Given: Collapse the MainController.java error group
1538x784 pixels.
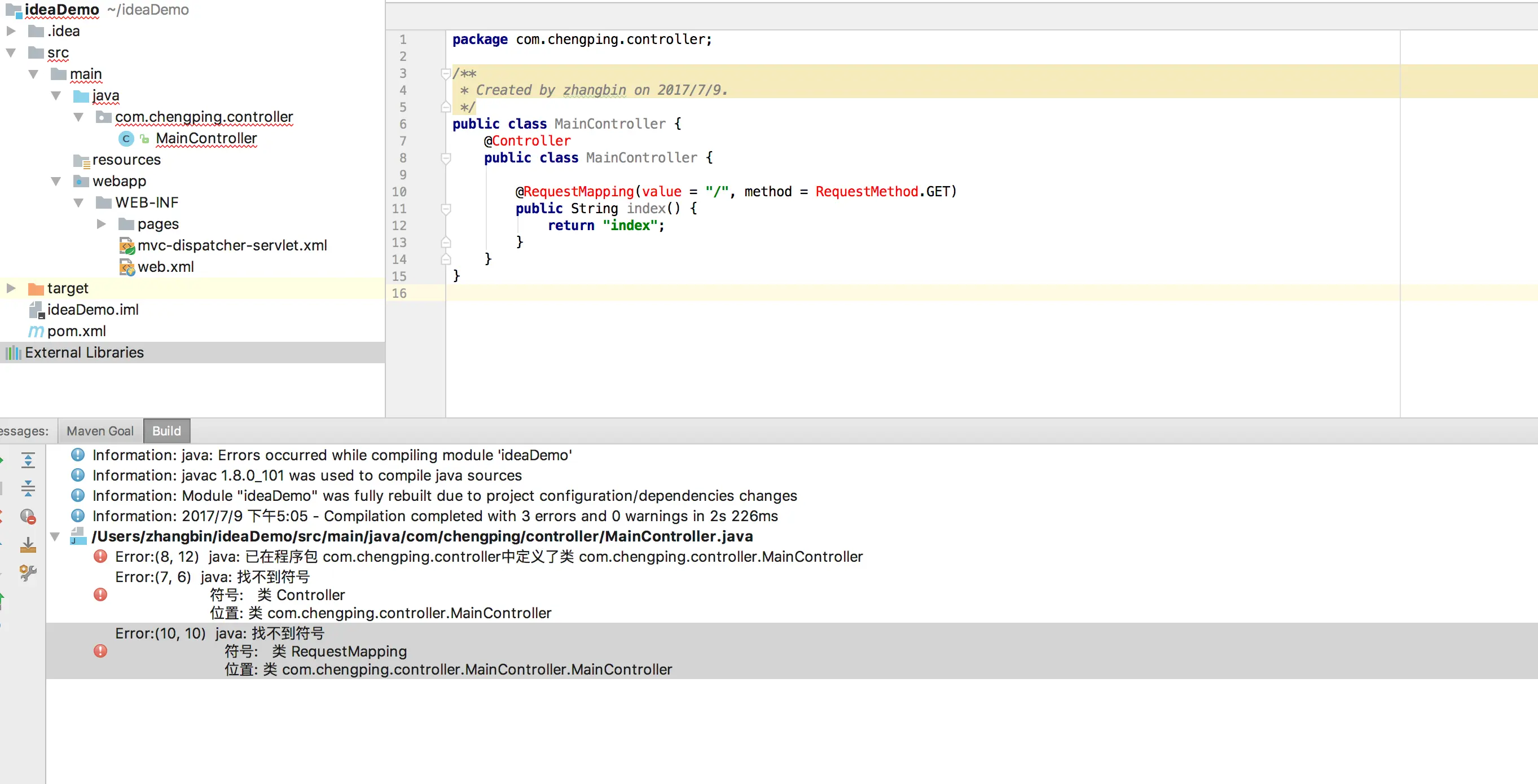Looking at the screenshot, I should point(55,536).
